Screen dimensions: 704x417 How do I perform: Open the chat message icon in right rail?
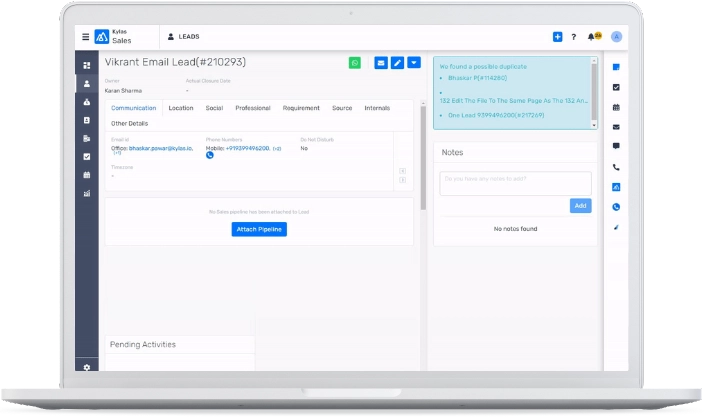pyautogui.click(x=616, y=146)
